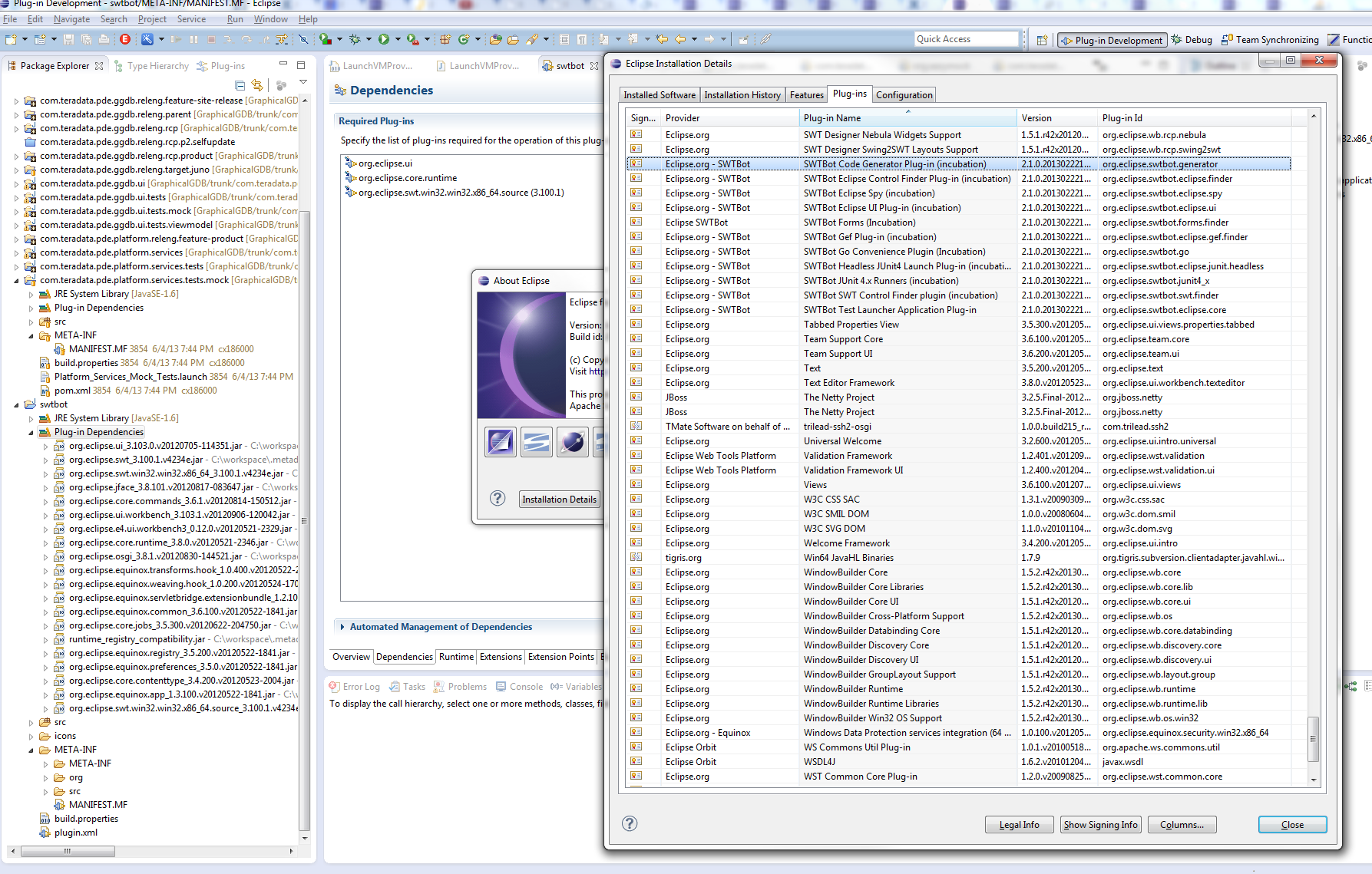Click Link with Editor in Package Explorer
Screen dimensions: 1372x874
(x=257, y=85)
